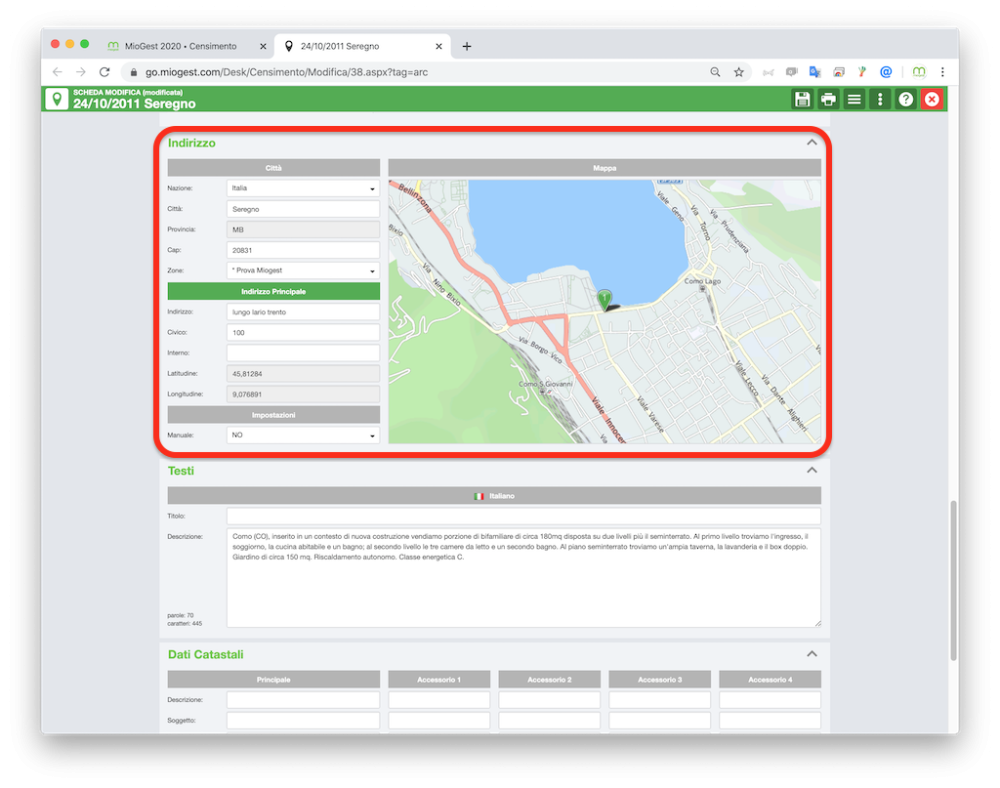This screenshot has height=788, width=1000.
Task: Open the hamburger menu icon in header
Action: (x=854, y=99)
